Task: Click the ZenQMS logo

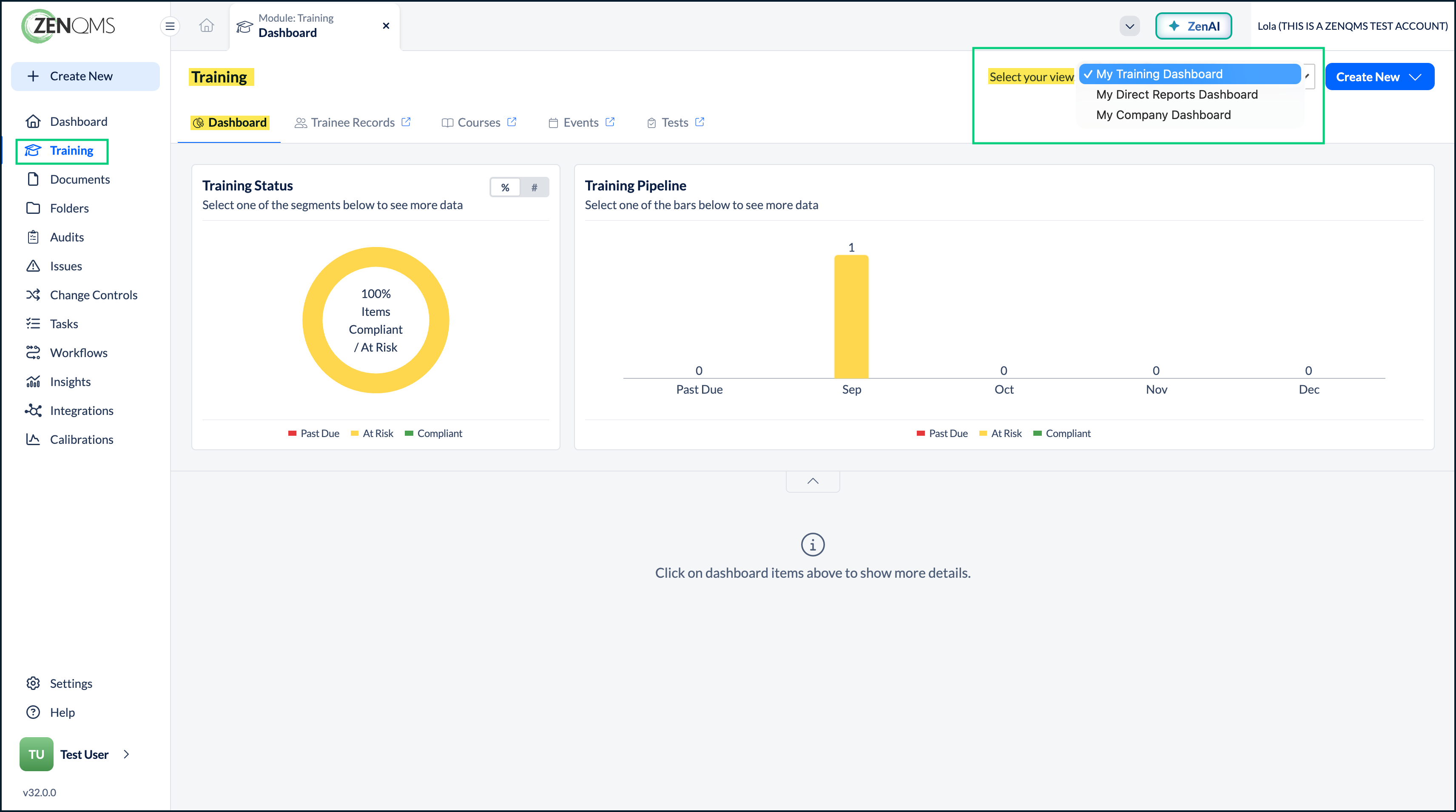Action: [x=68, y=26]
